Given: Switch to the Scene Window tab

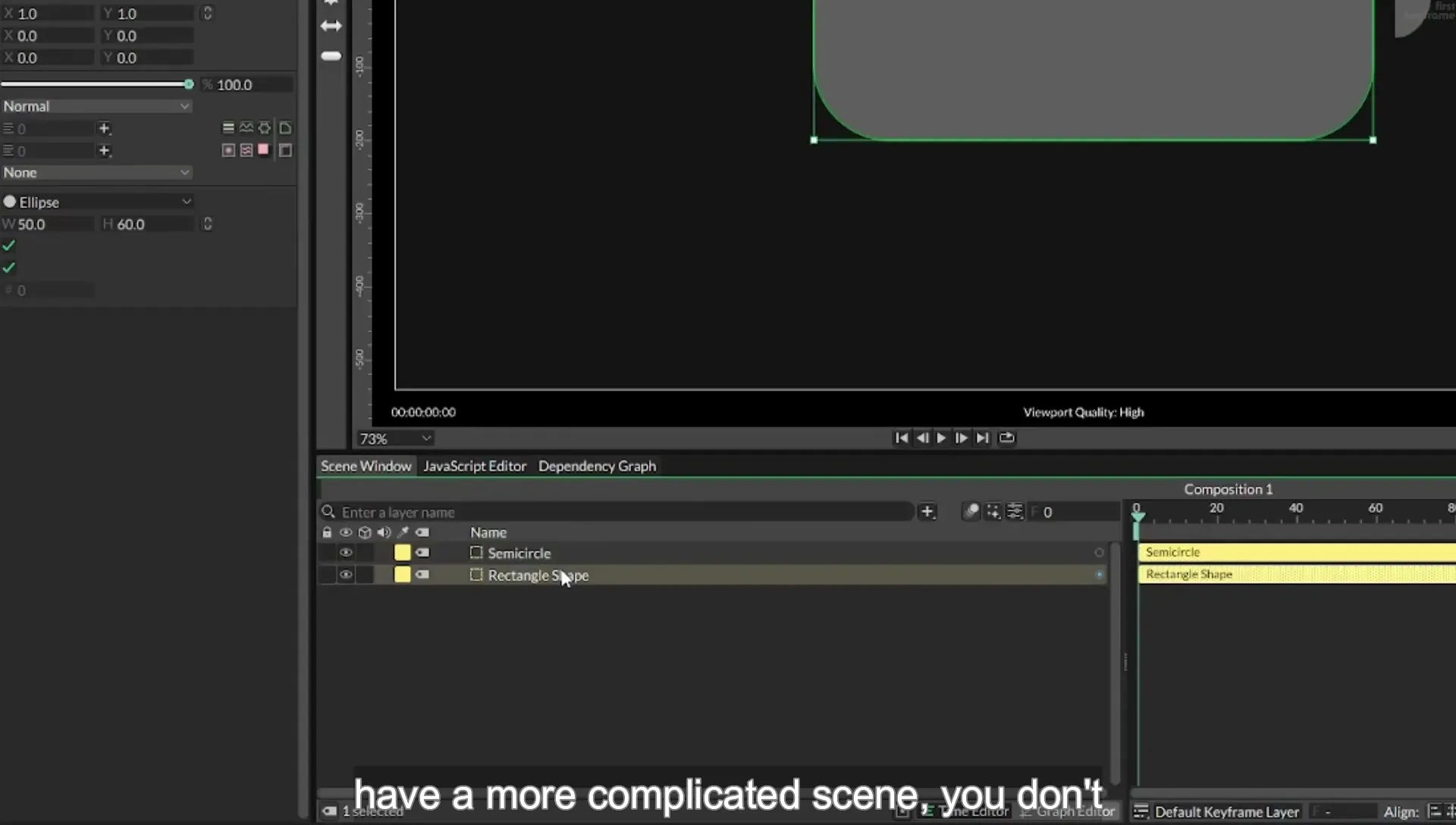Looking at the screenshot, I should point(366,466).
